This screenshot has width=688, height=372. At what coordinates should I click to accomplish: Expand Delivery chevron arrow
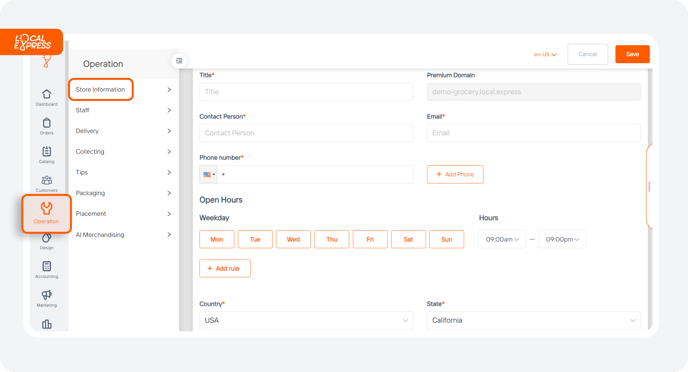tap(169, 131)
